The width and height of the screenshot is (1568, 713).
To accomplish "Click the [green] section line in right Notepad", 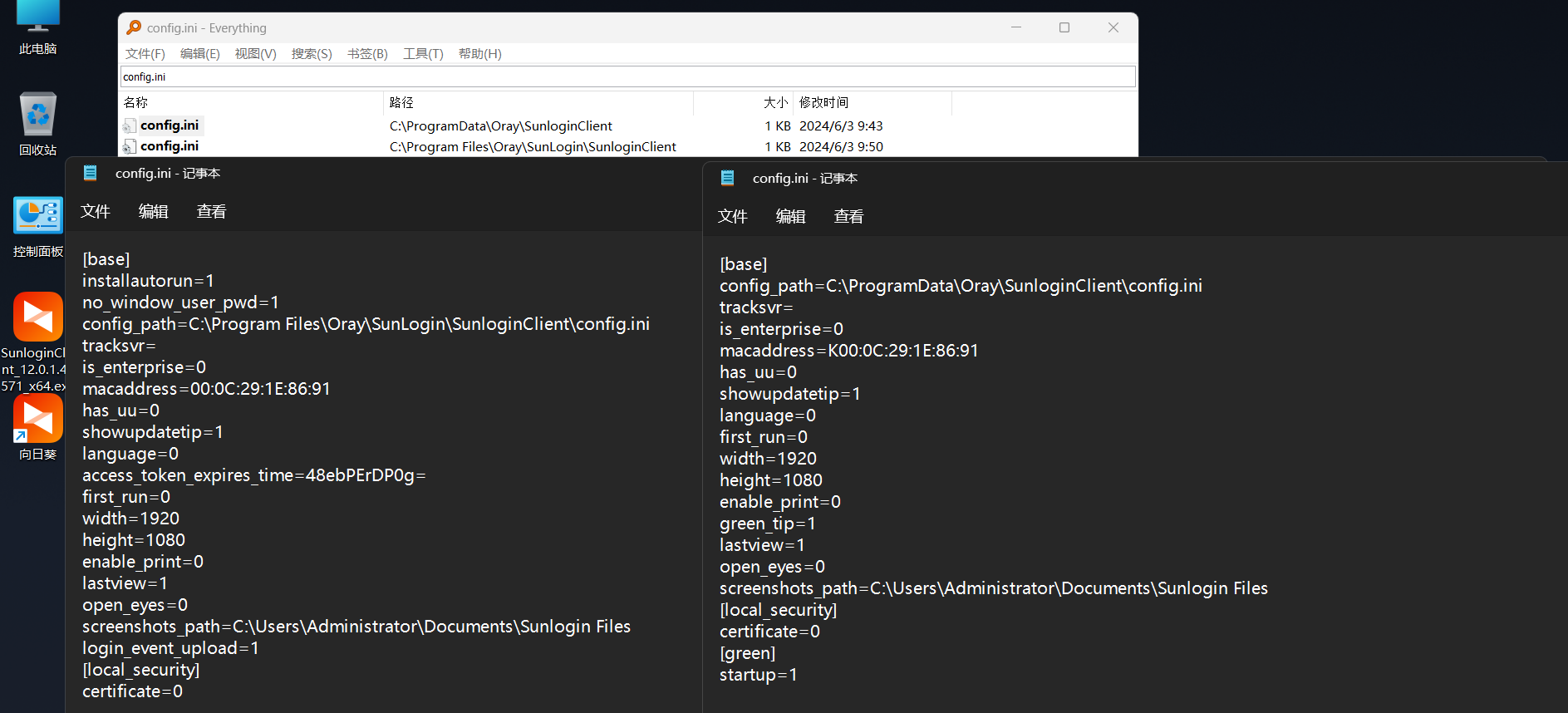I will [748, 653].
